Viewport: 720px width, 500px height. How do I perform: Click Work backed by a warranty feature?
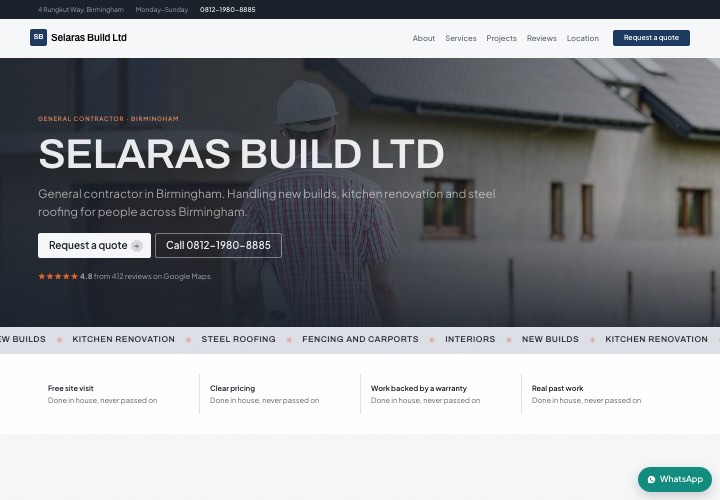(x=426, y=394)
